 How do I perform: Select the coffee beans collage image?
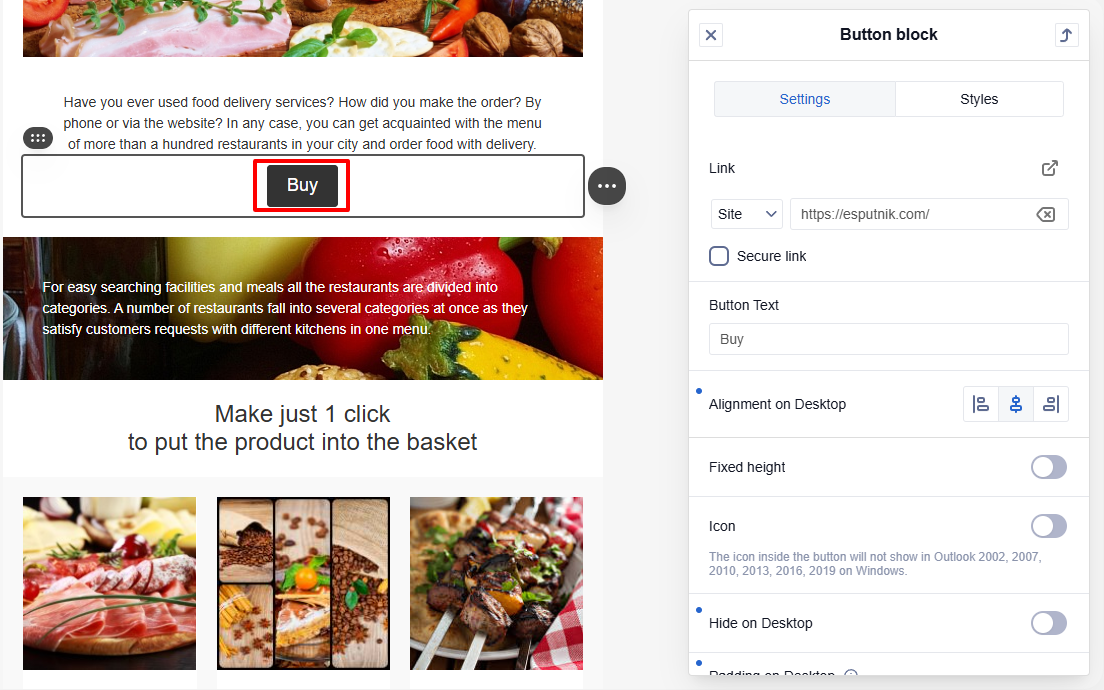(x=303, y=584)
